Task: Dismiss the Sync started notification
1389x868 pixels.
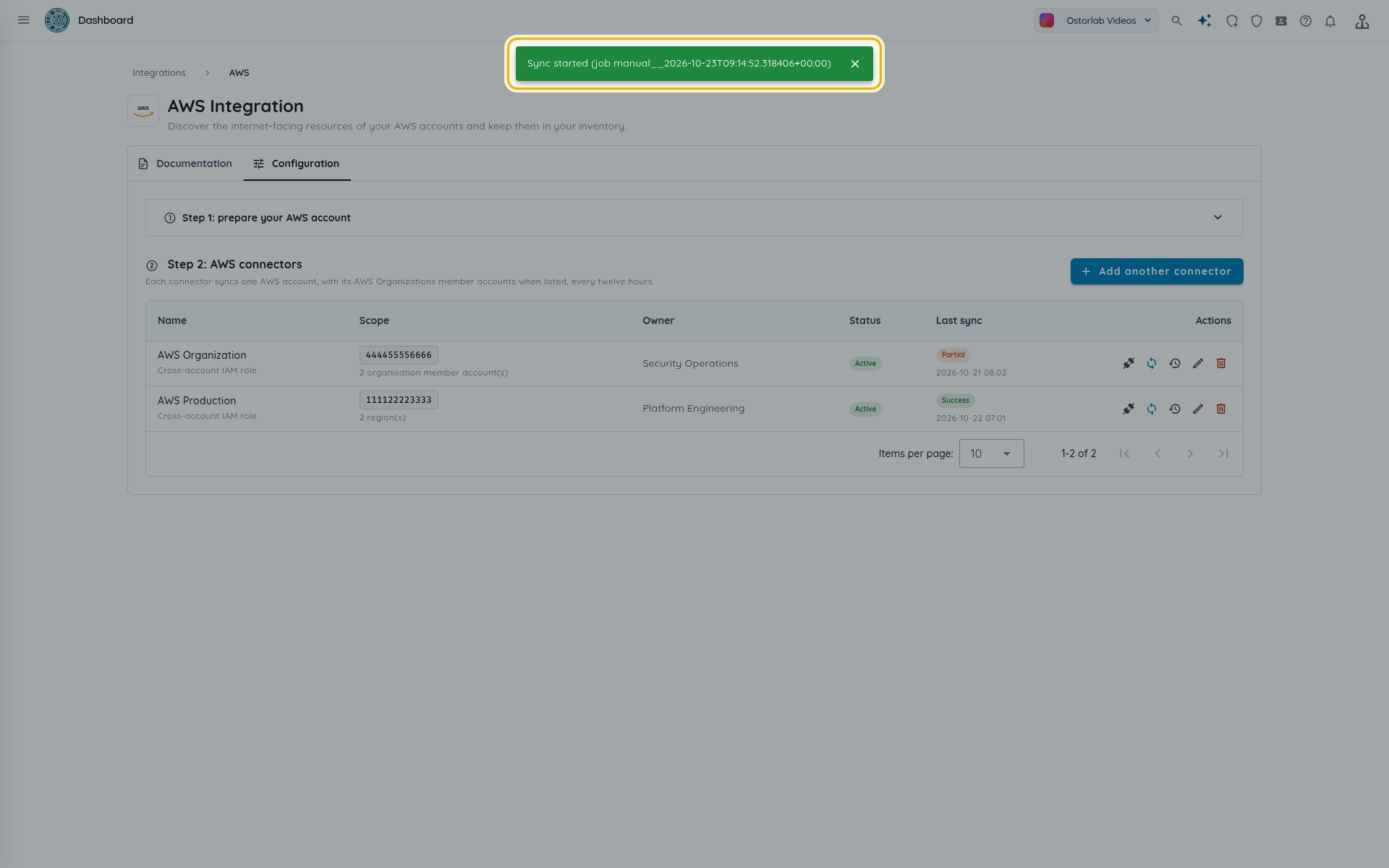Action: [855, 64]
